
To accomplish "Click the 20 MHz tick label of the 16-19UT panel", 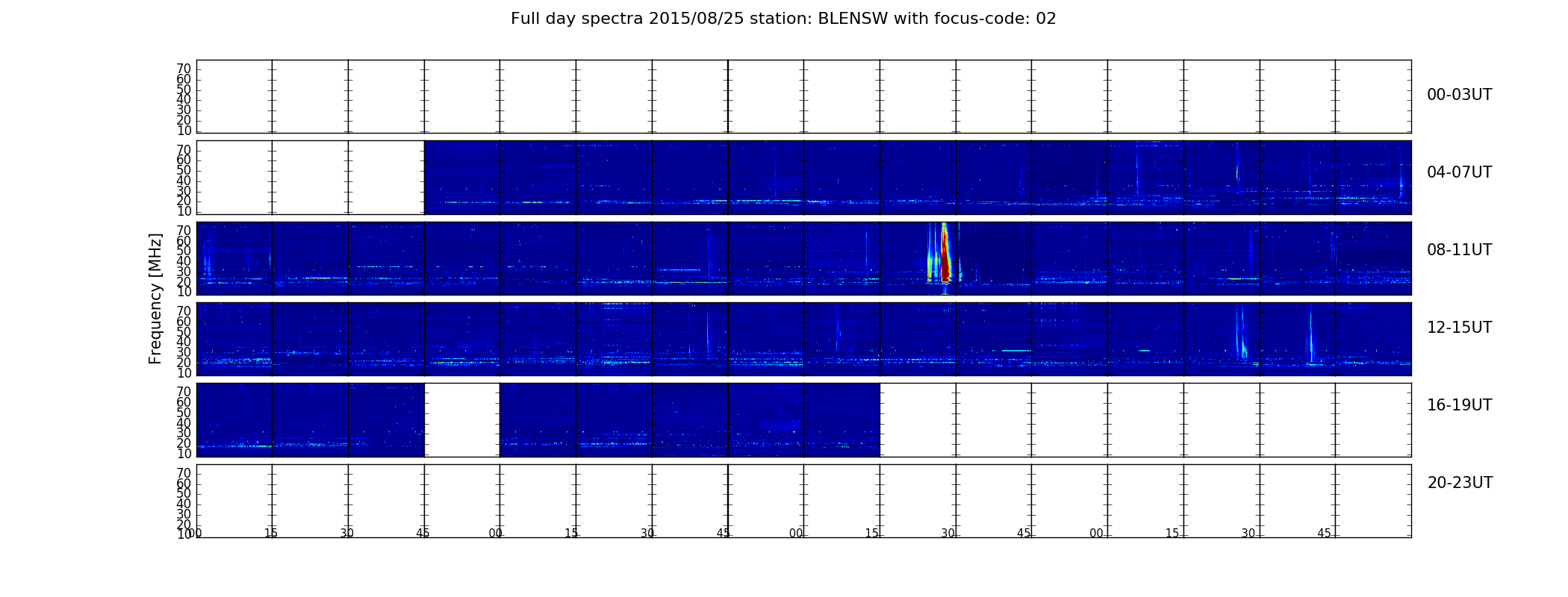I will 184,443.
